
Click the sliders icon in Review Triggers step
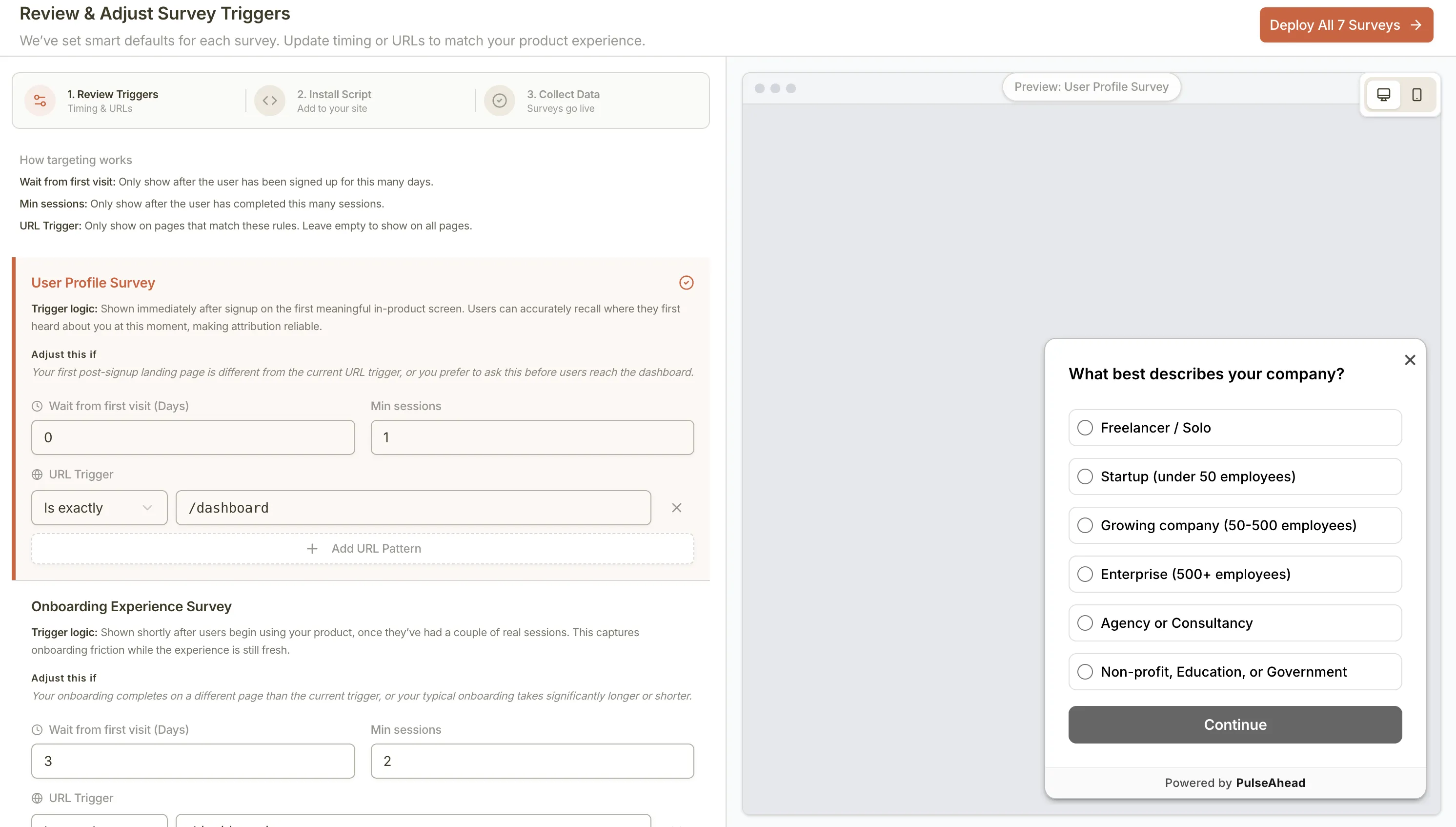[40, 100]
